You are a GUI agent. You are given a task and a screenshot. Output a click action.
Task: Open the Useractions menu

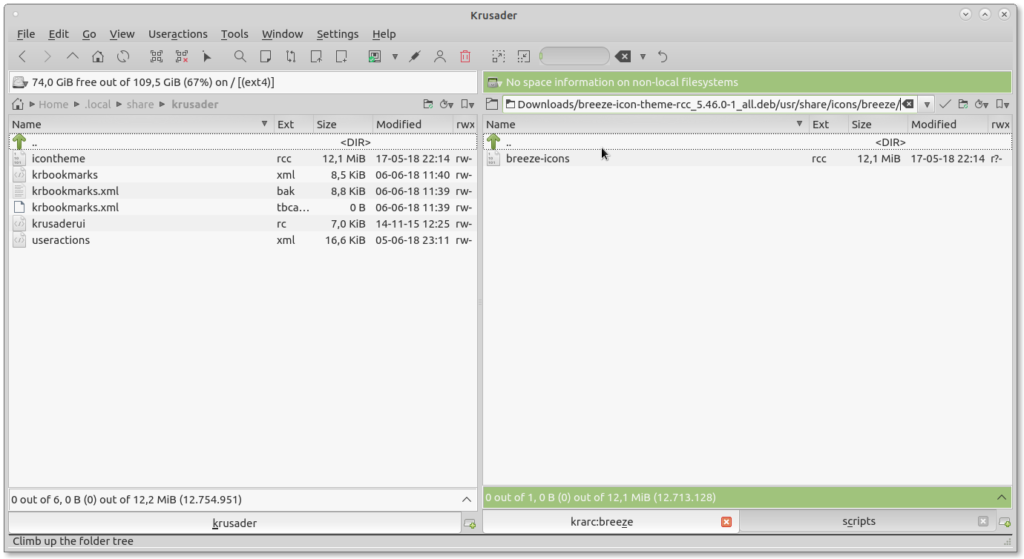point(178,34)
